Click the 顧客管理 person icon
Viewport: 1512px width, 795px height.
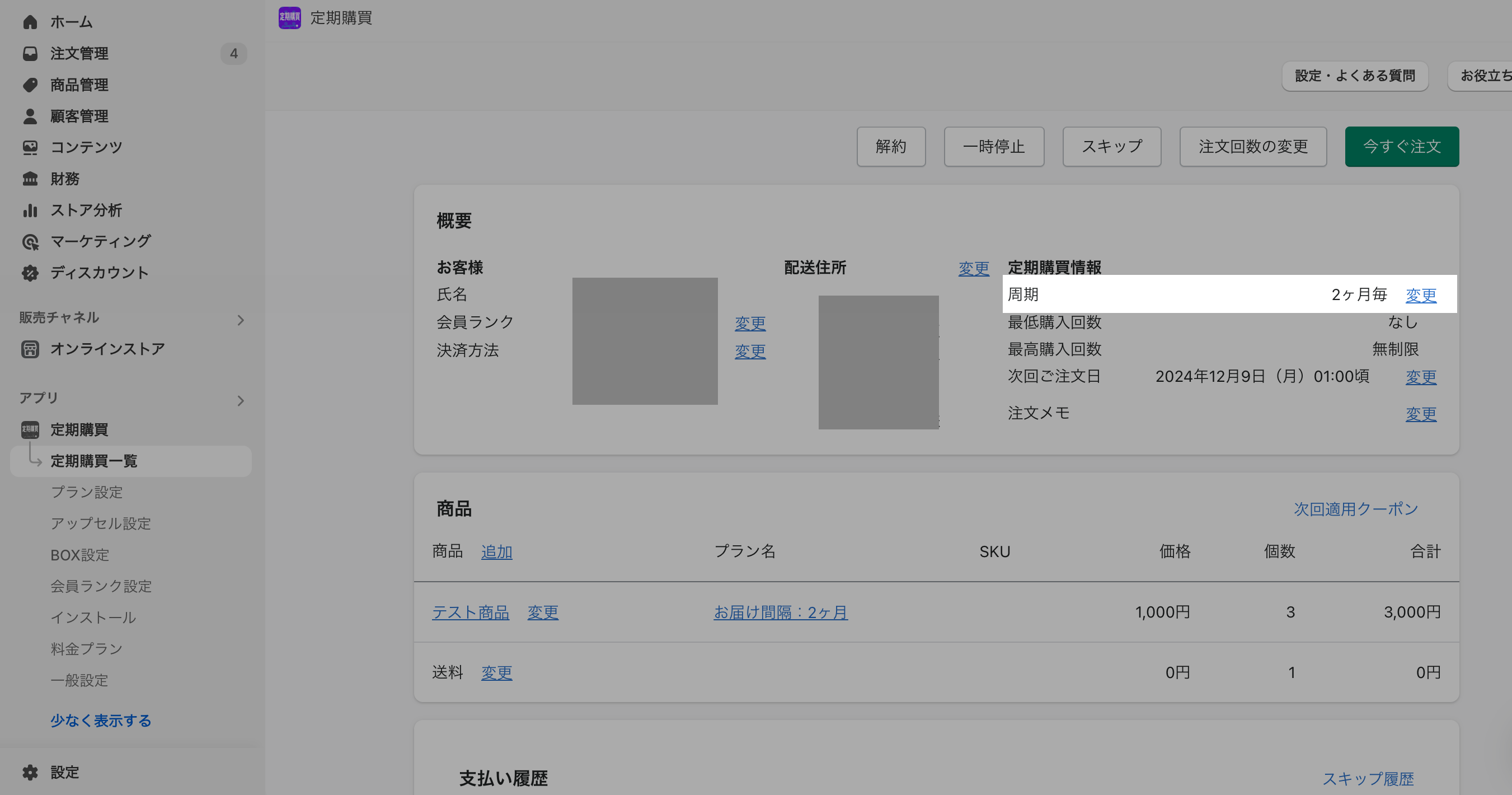tap(30, 116)
